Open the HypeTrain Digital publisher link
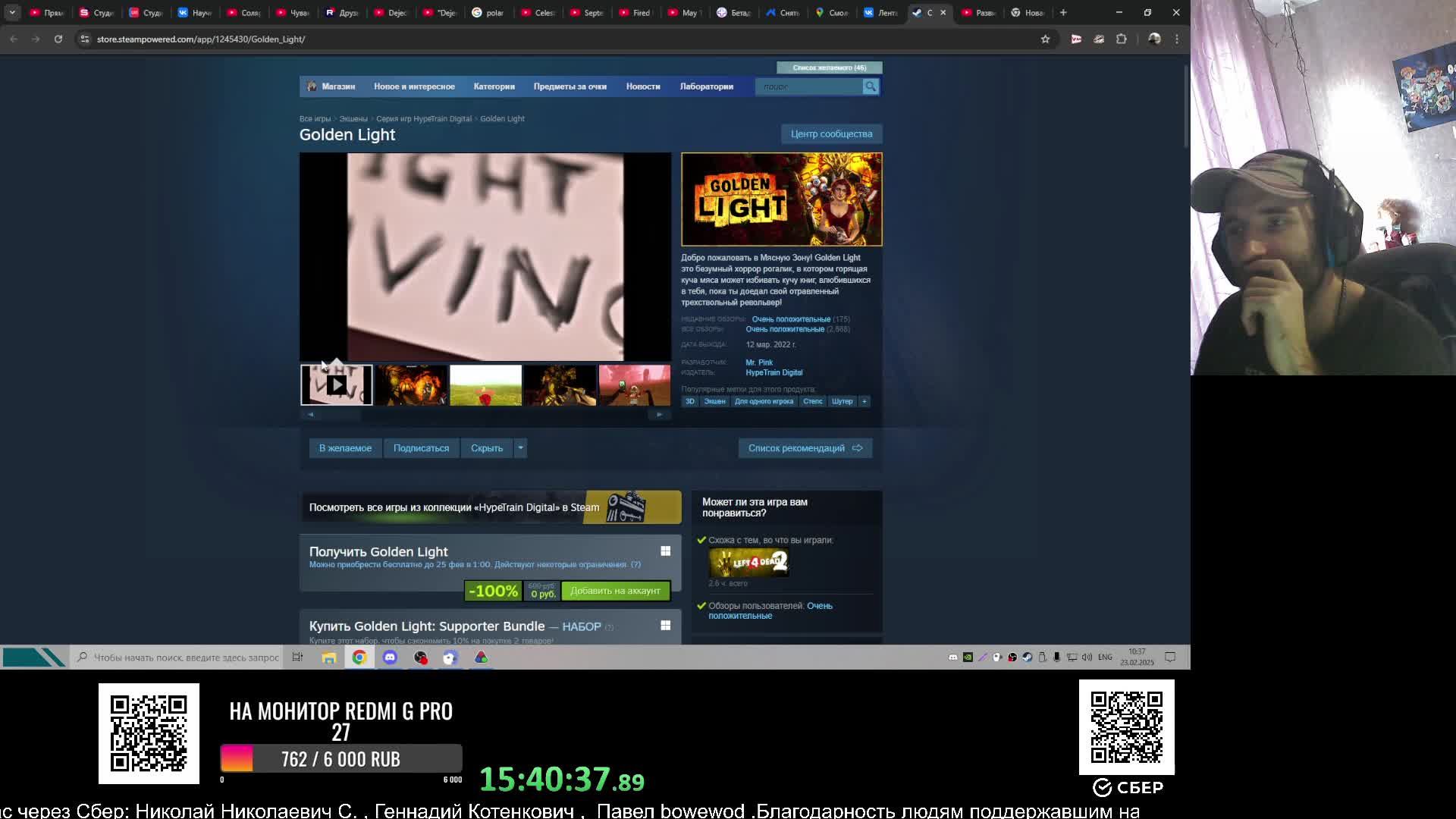1456x819 pixels. tap(773, 372)
